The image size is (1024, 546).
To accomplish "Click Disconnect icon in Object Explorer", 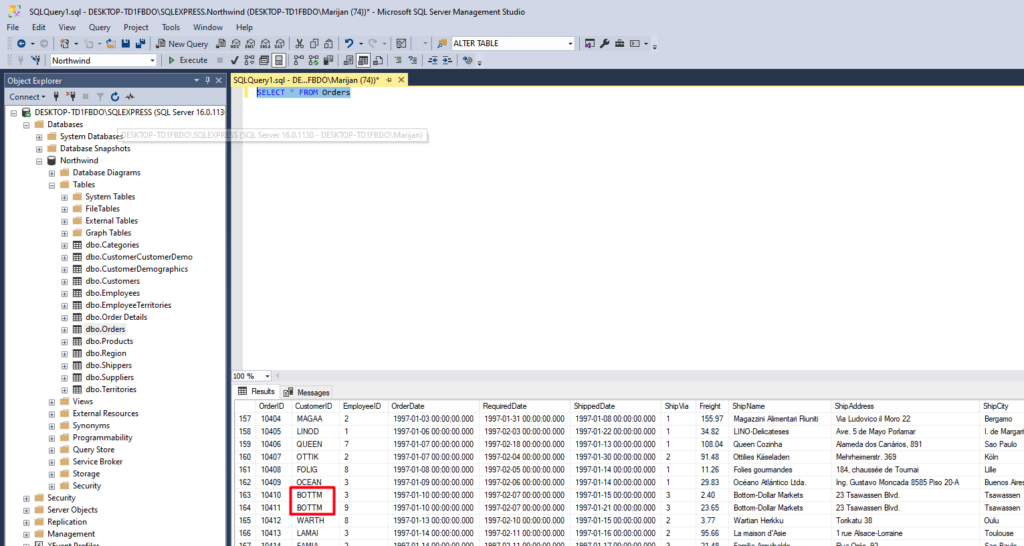I will (71, 97).
